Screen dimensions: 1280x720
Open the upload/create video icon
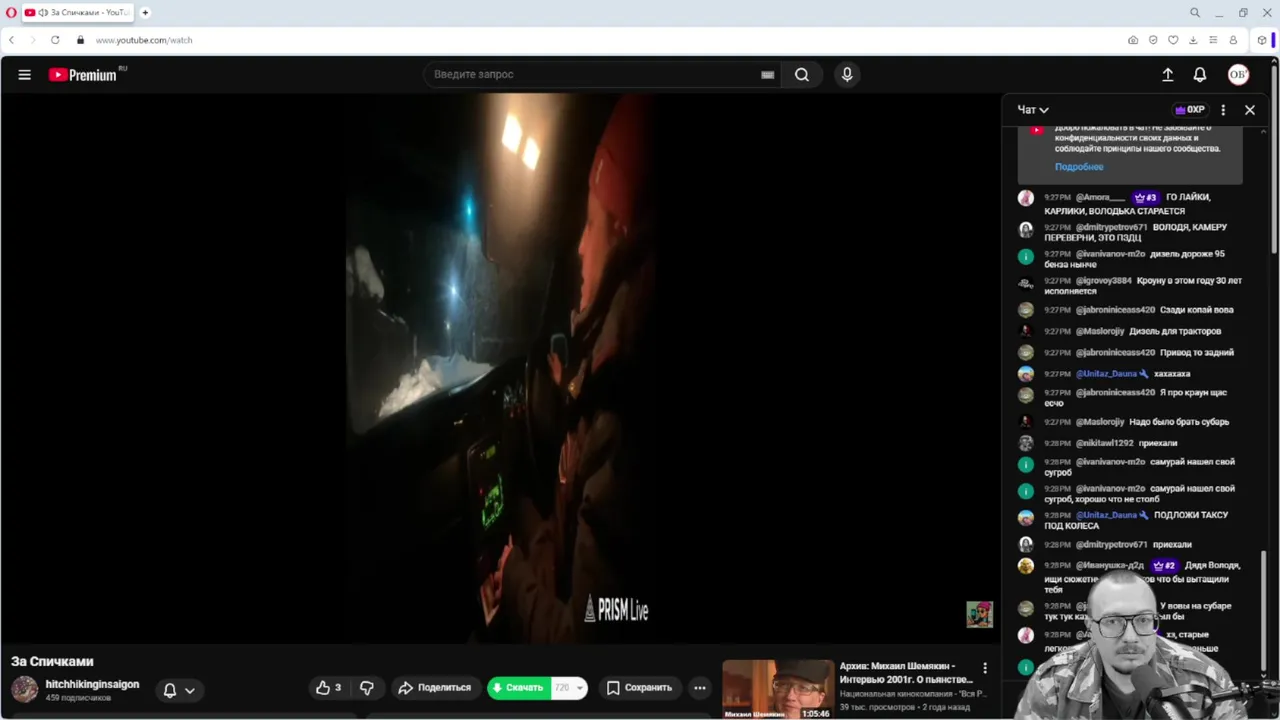click(1167, 75)
